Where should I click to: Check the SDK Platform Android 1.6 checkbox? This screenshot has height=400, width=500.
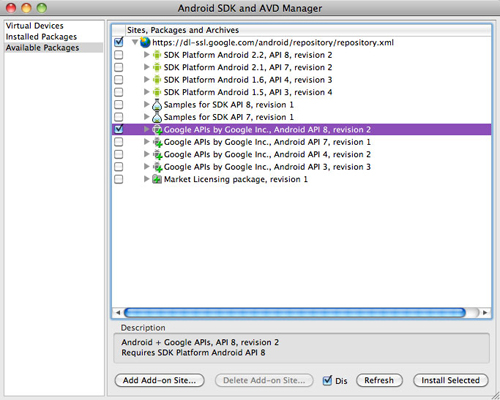coord(119,80)
